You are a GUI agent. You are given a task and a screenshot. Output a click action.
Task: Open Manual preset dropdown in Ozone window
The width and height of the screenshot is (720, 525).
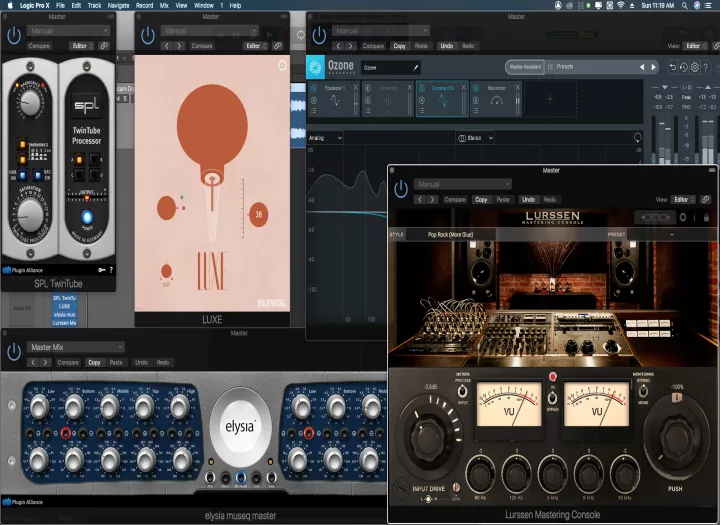click(381, 31)
